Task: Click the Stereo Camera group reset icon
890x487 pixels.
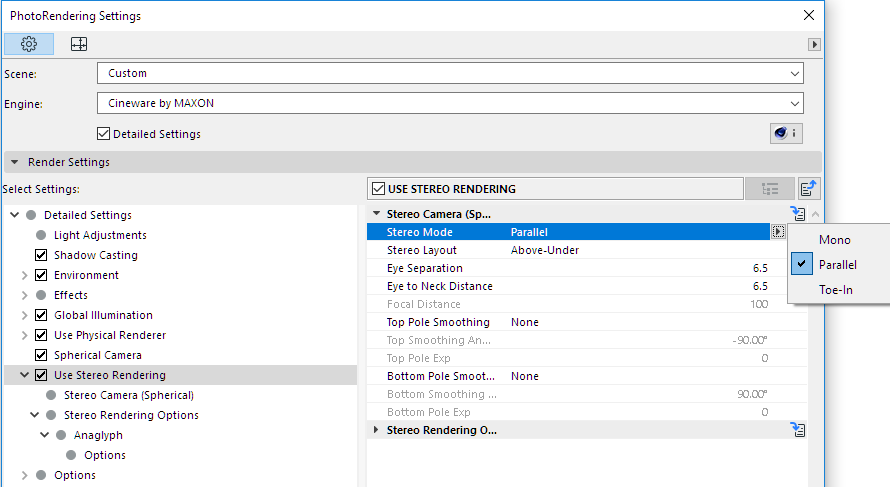Action: pos(797,213)
